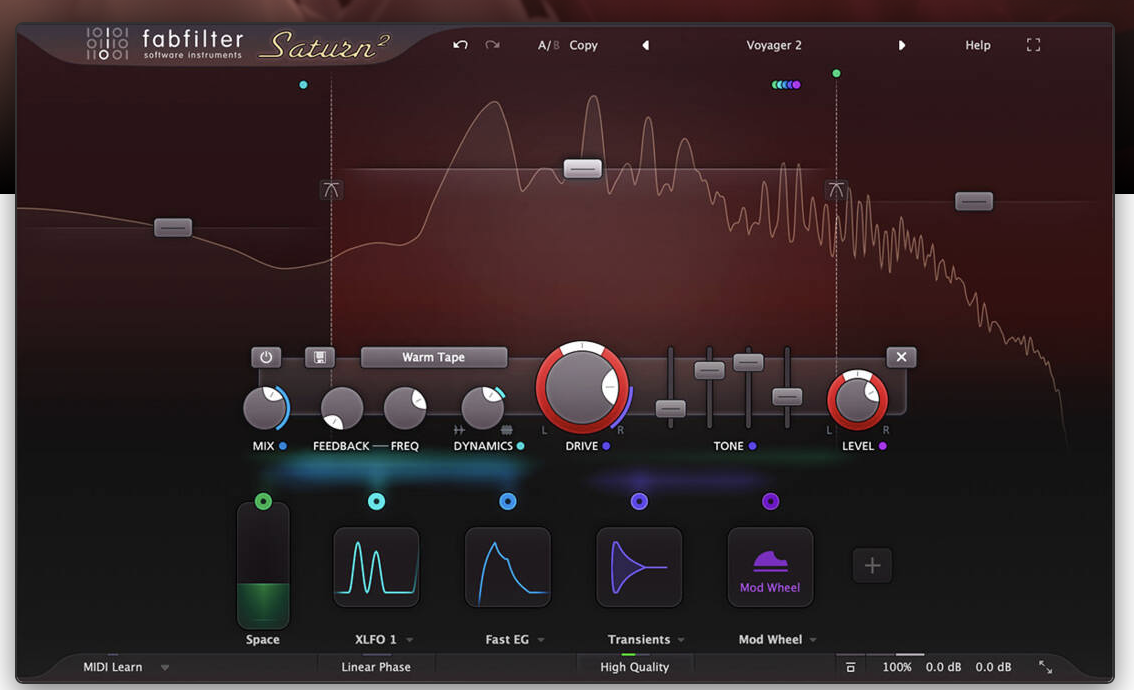Image resolution: width=1134 pixels, height=690 pixels.
Task: Open the Voyager 2 preset menu
Action: point(774,45)
